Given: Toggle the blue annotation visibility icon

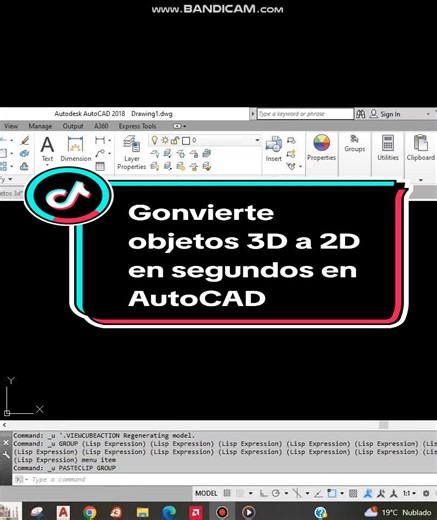Looking at the screenshot, I should (368, 493).
